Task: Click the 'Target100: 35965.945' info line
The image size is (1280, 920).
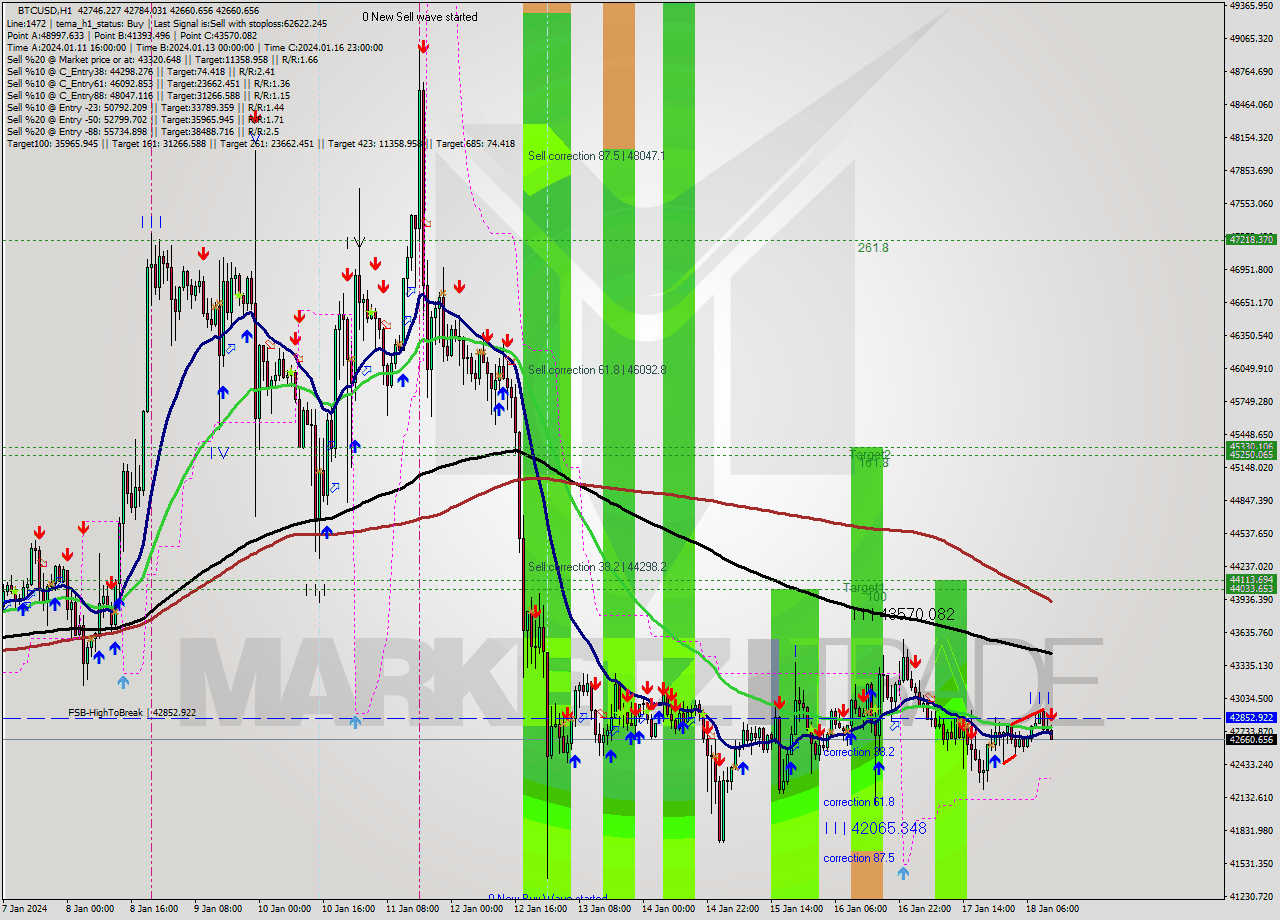Action: coord(260,144)
